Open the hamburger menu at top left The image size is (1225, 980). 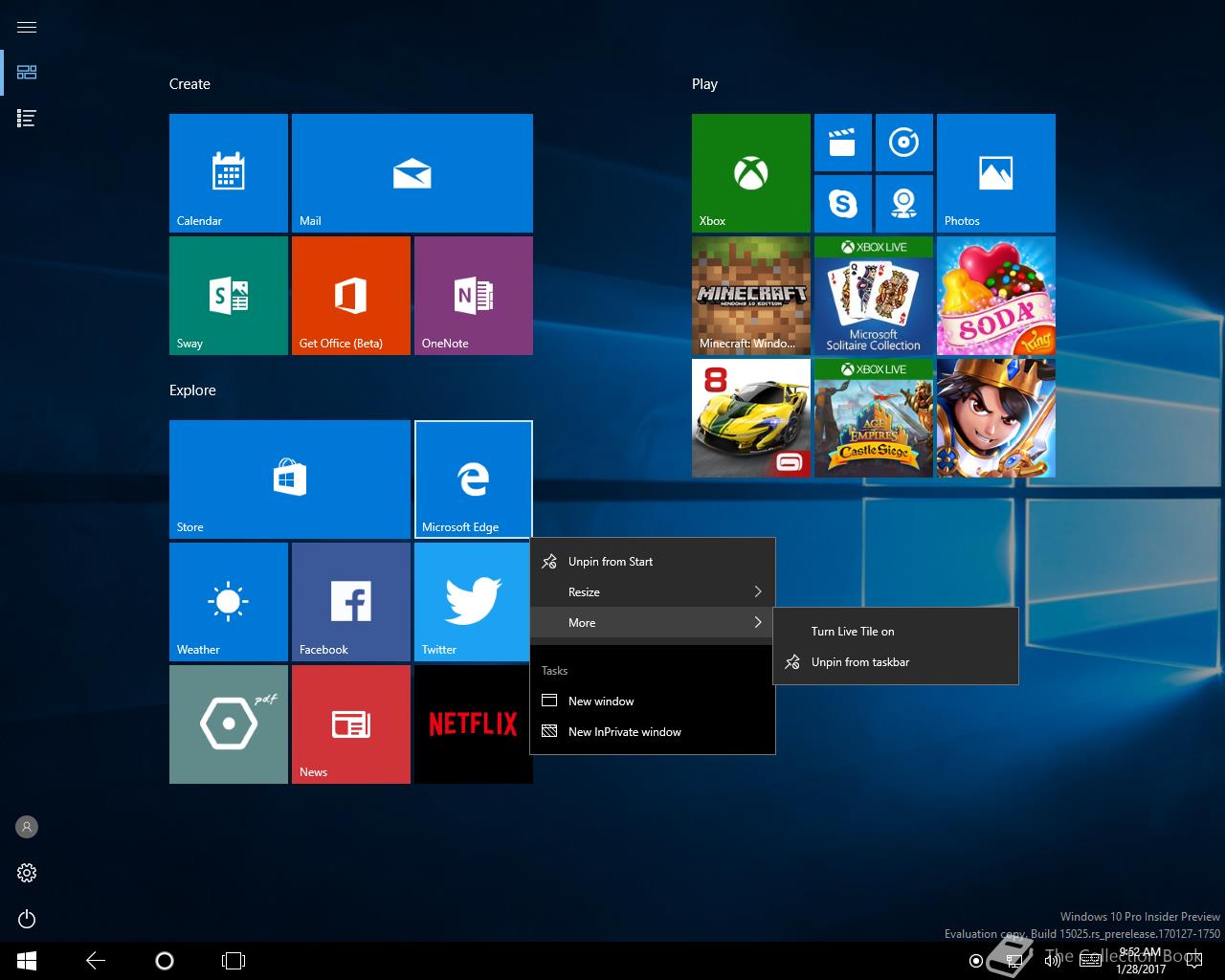[x=27, y=27]
